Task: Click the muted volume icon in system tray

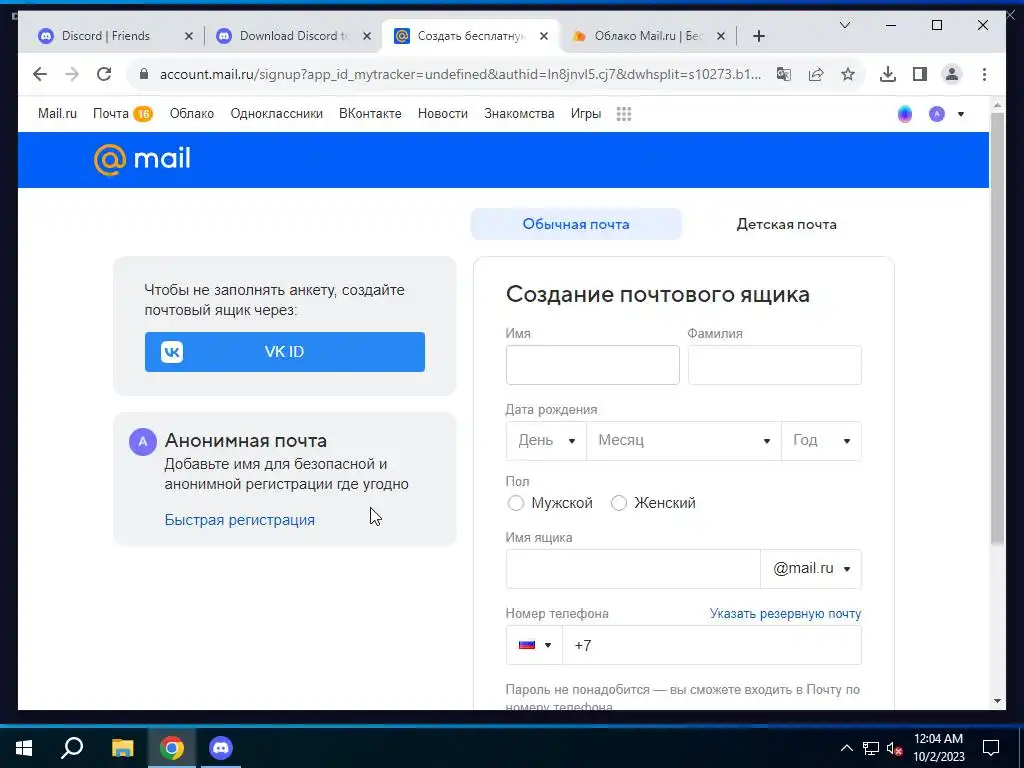Action: click(894, 748)
